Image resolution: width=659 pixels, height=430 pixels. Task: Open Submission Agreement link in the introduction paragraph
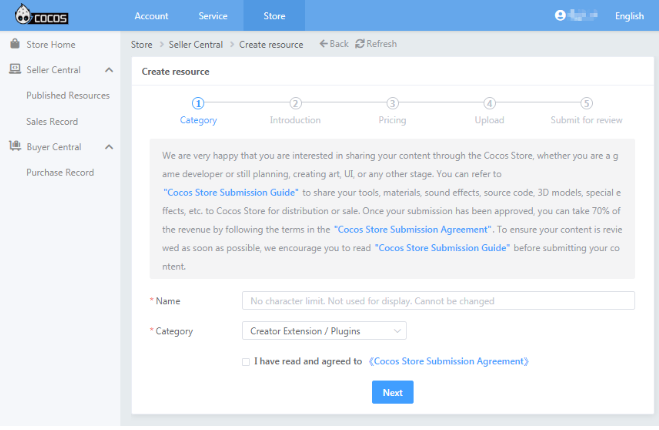pos(412,230)
